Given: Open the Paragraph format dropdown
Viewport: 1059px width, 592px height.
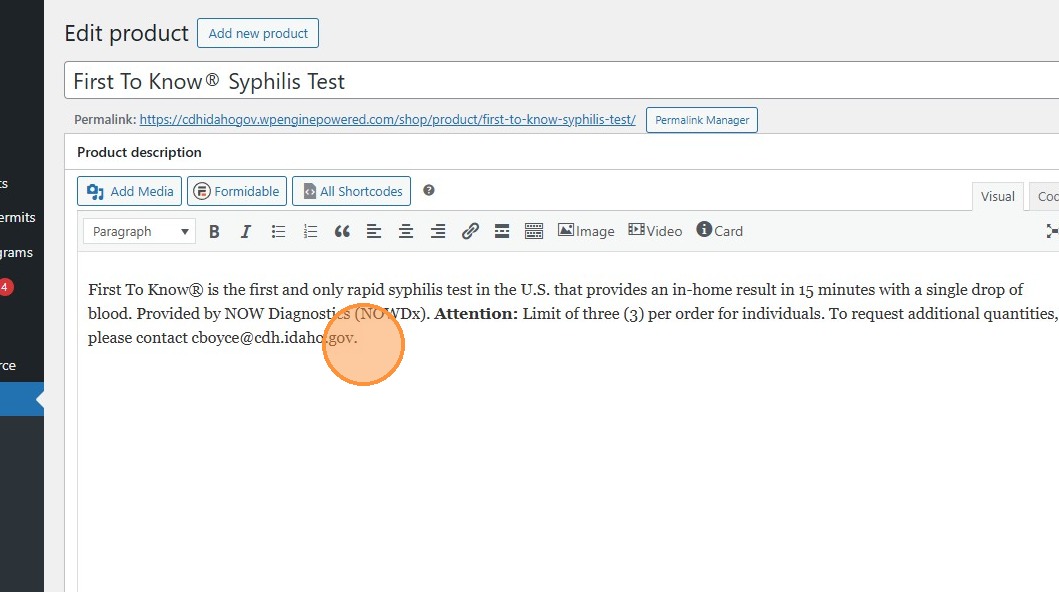Looking at the screenshot, I should (140, 232).
